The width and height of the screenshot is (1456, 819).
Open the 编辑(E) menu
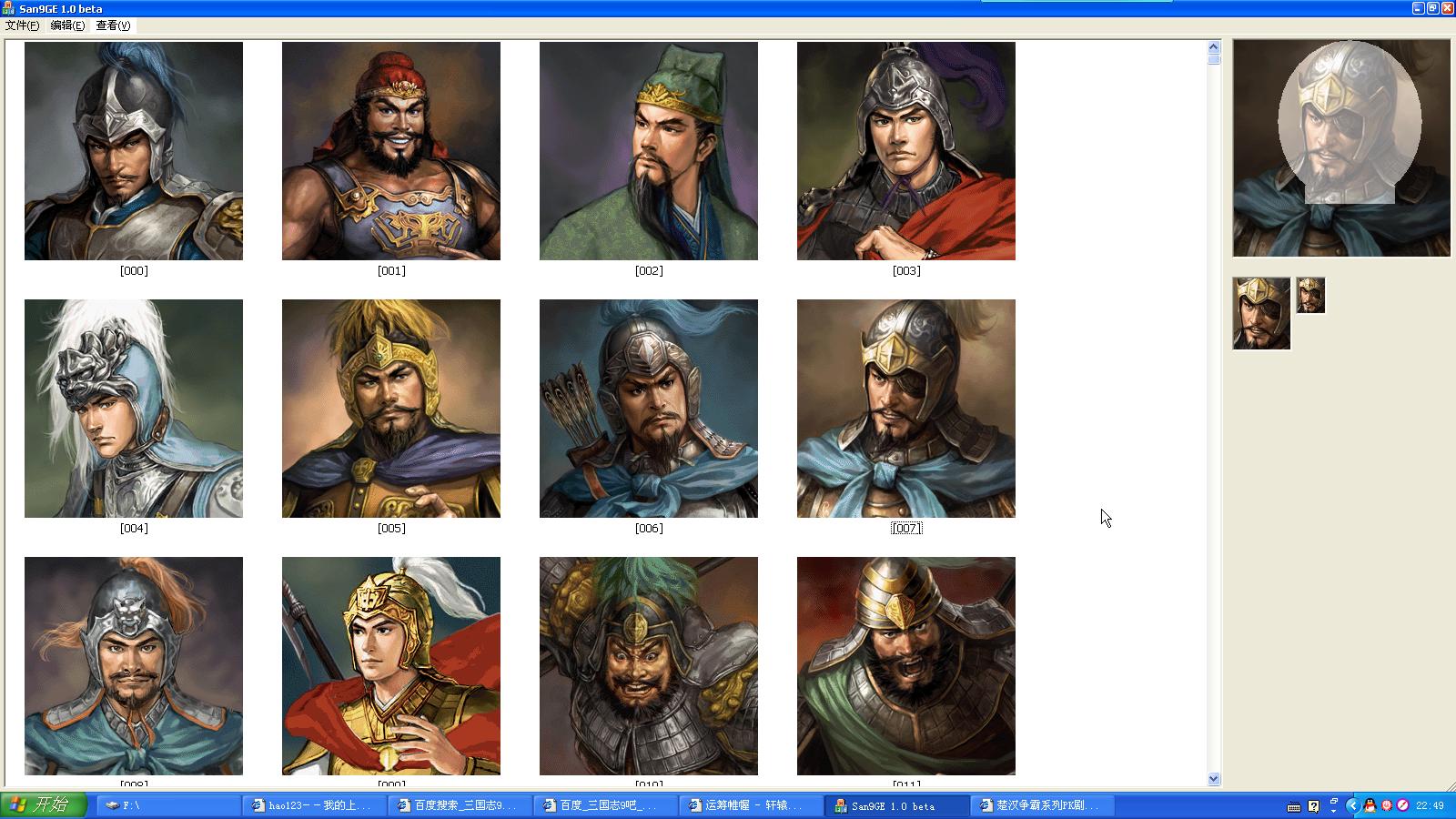[67, 25]
